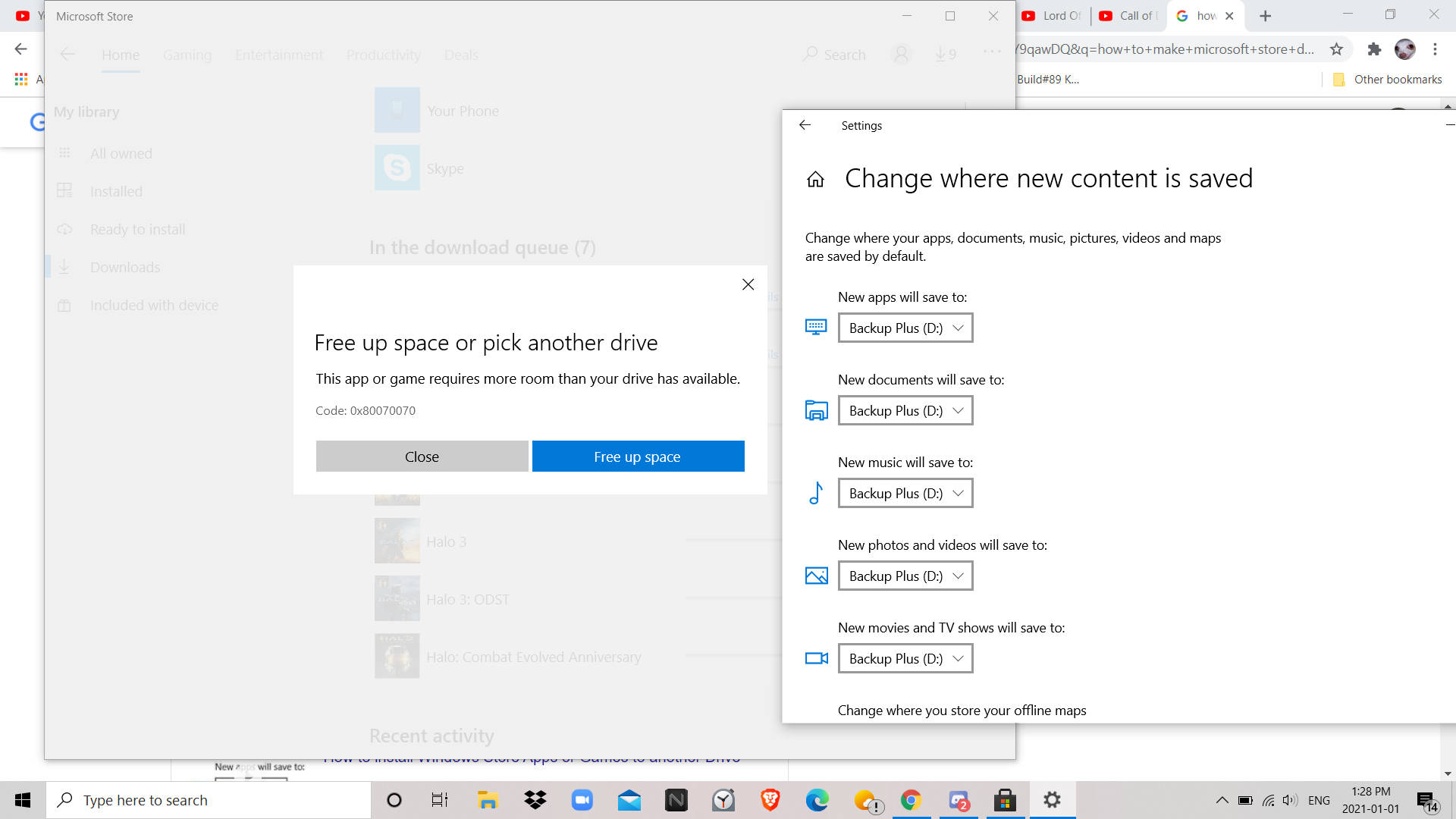The width and height of the screenshot is (1456, 819).
Task: Click Chrome back navigation arrow
Action: coord(20,49)
